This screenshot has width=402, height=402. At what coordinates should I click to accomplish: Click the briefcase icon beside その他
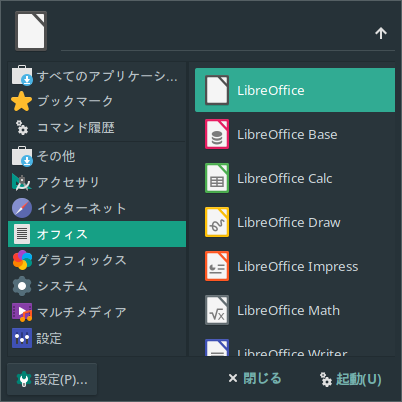(x=22, y=156)
